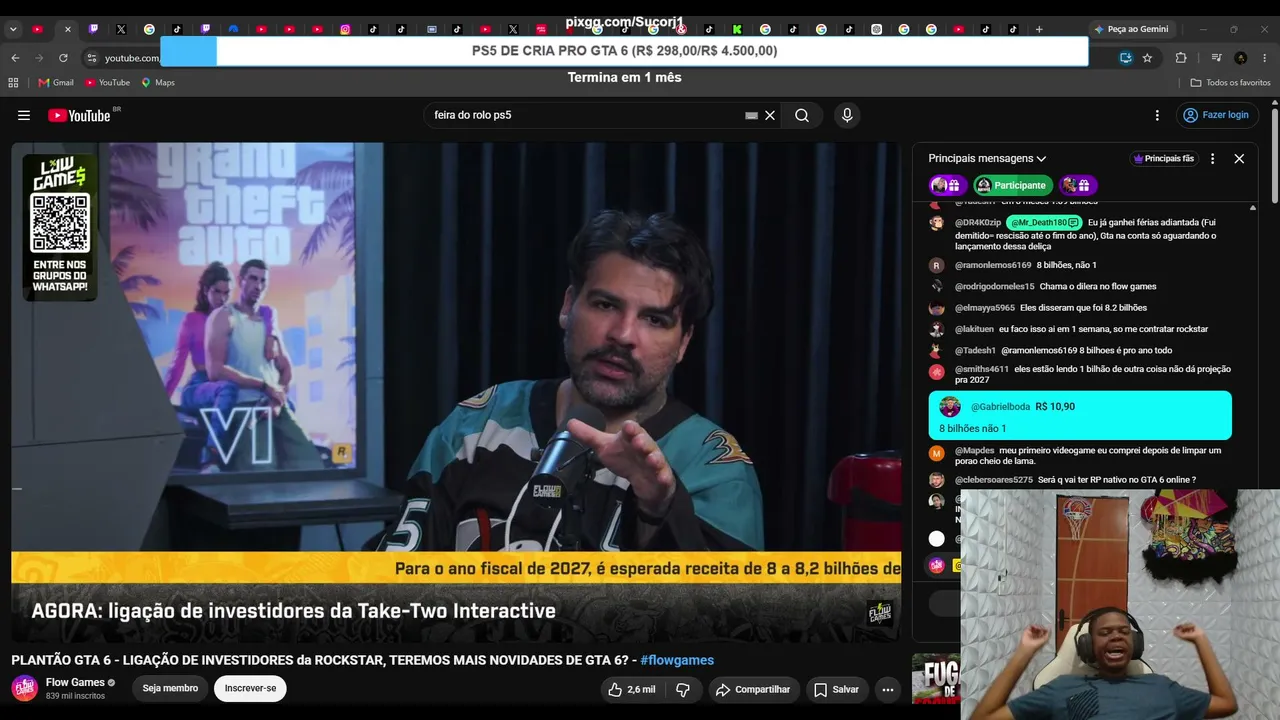Go back with the browser back arrow
Screen dimensions: 1280x720
15,58
